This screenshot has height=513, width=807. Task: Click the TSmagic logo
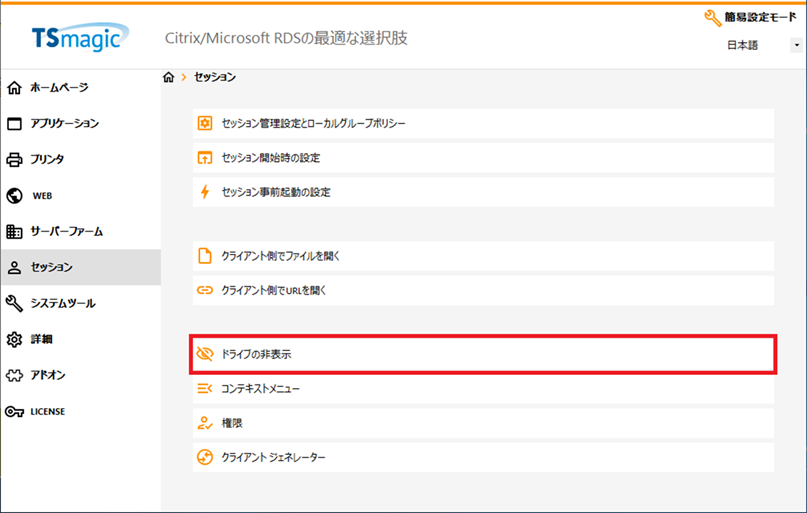(x=76, y=38)
